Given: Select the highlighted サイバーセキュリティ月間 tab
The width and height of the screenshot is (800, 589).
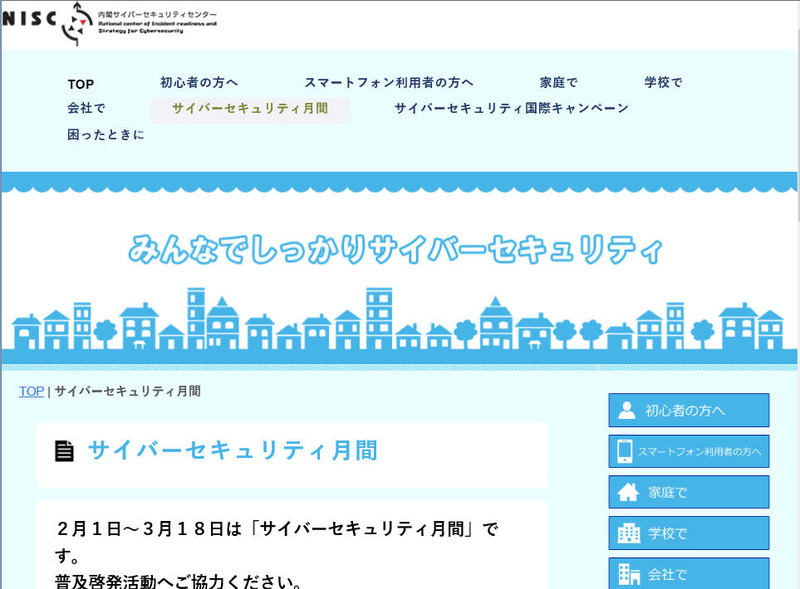Looking at the screenshot, I should (250, 109).
